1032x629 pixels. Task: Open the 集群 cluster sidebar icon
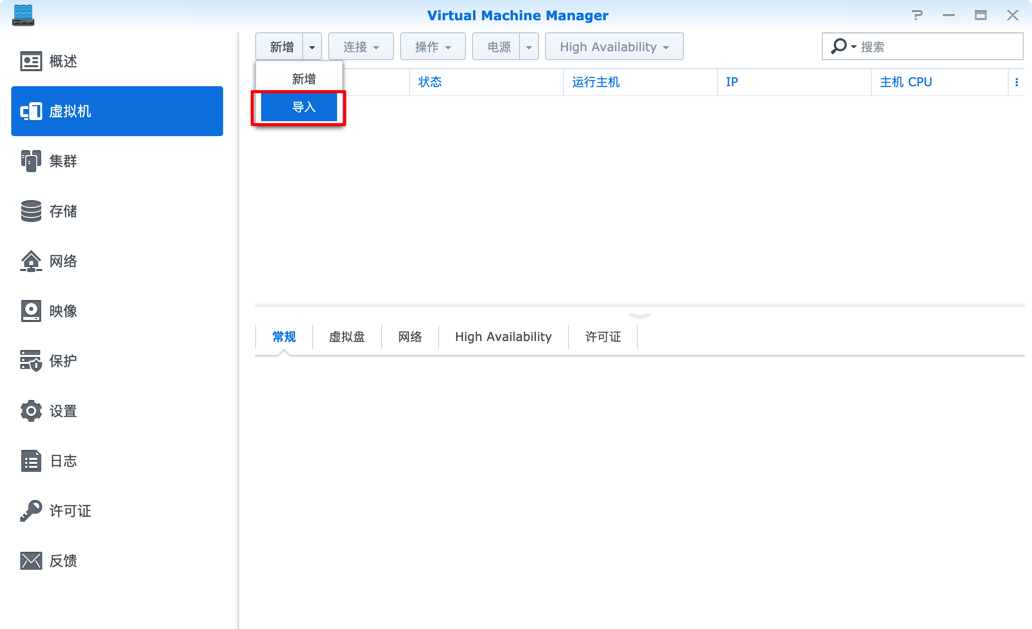click(x=31, y=161)
